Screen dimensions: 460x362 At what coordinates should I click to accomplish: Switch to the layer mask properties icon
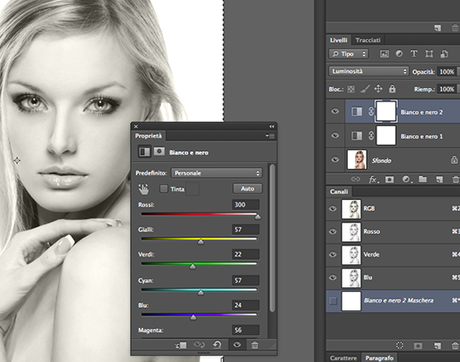[x=159, y=152]
